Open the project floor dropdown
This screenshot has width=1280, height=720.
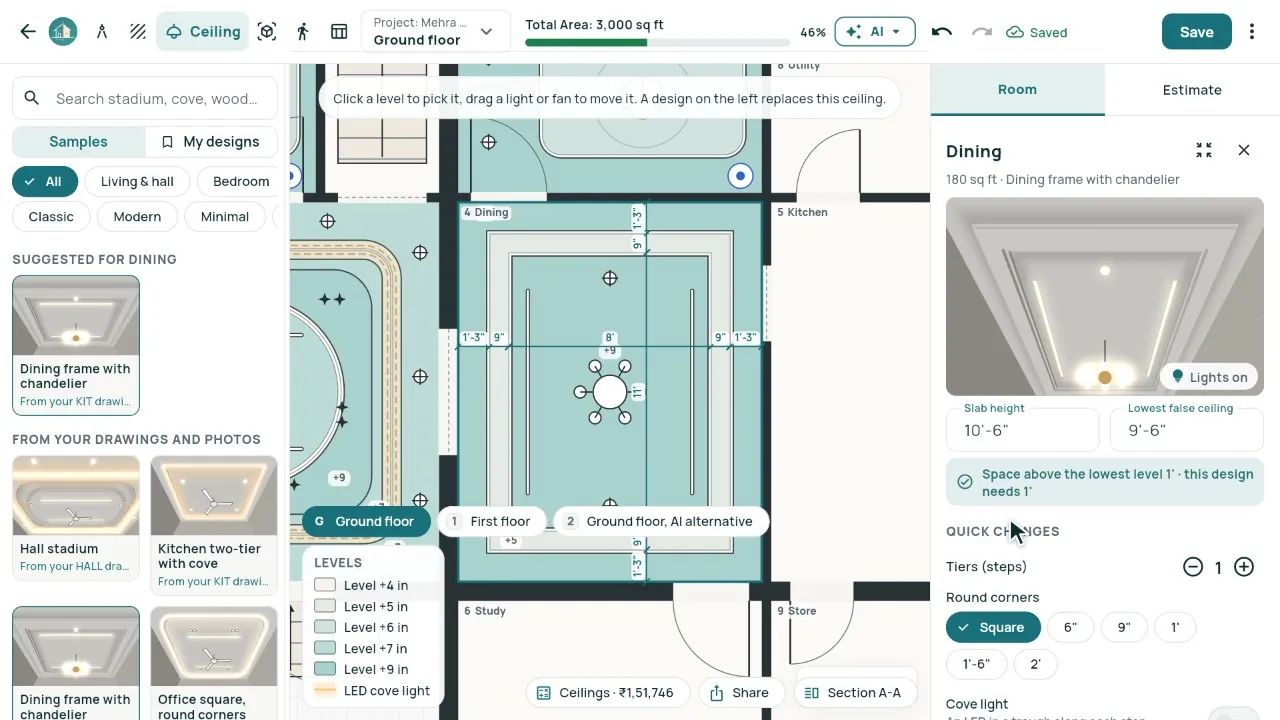coord(435,32)
